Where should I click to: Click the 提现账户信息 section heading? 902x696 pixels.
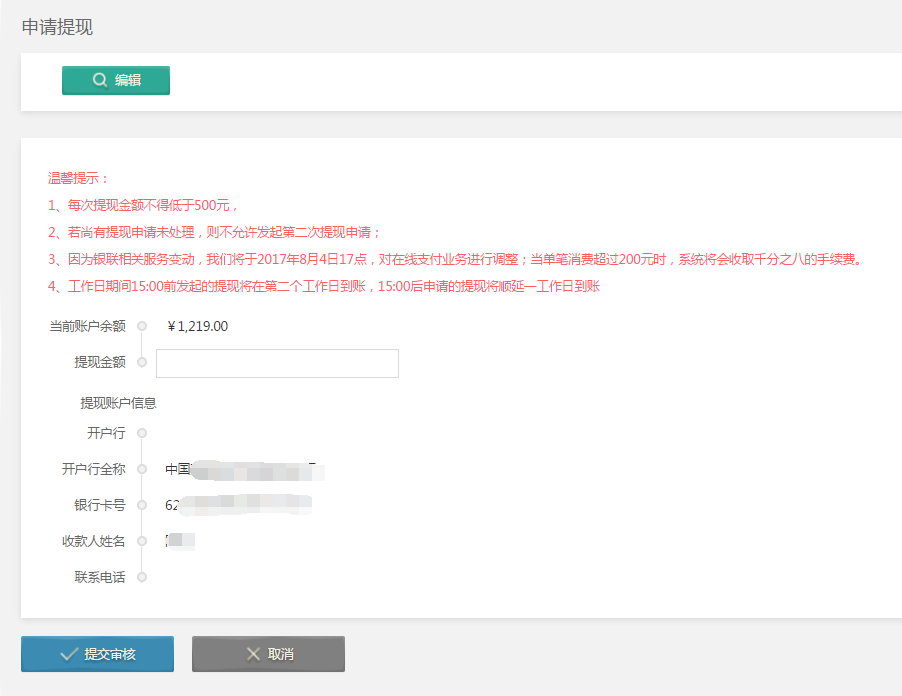[118, 403]
